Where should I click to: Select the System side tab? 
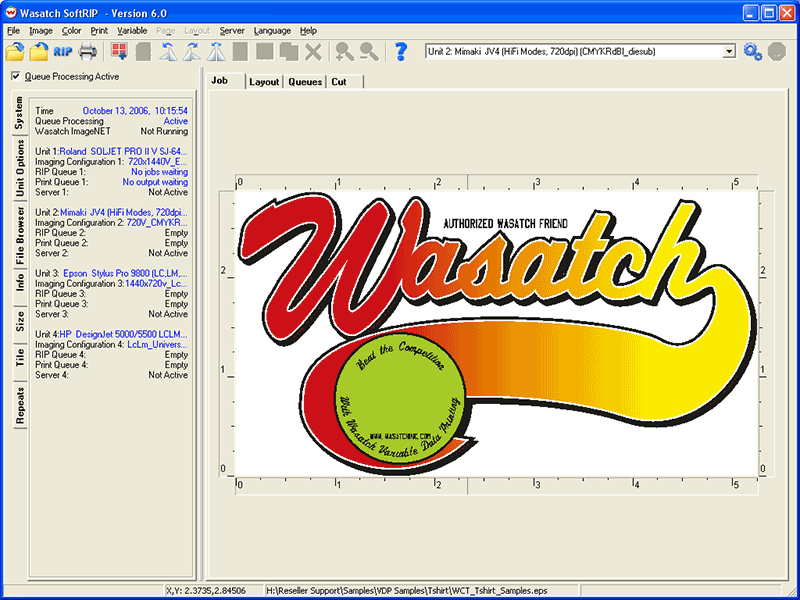(x=19, y=113)
